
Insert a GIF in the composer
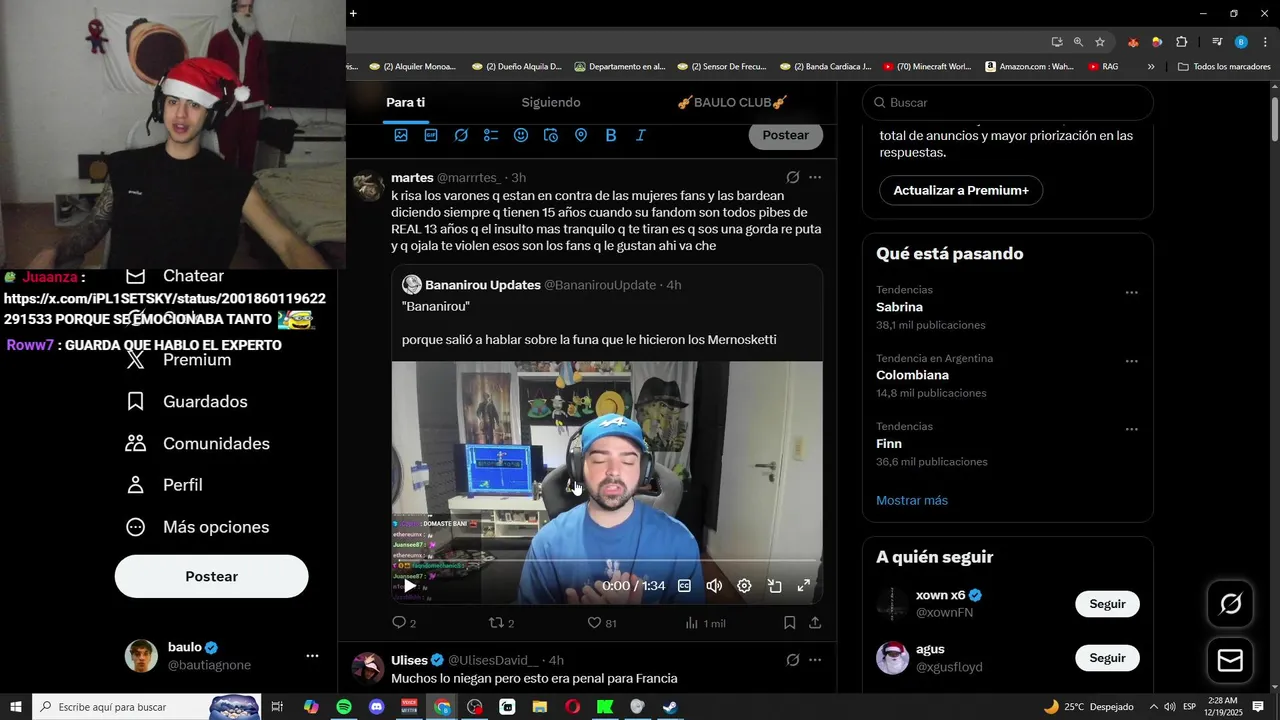coord(431,135)
